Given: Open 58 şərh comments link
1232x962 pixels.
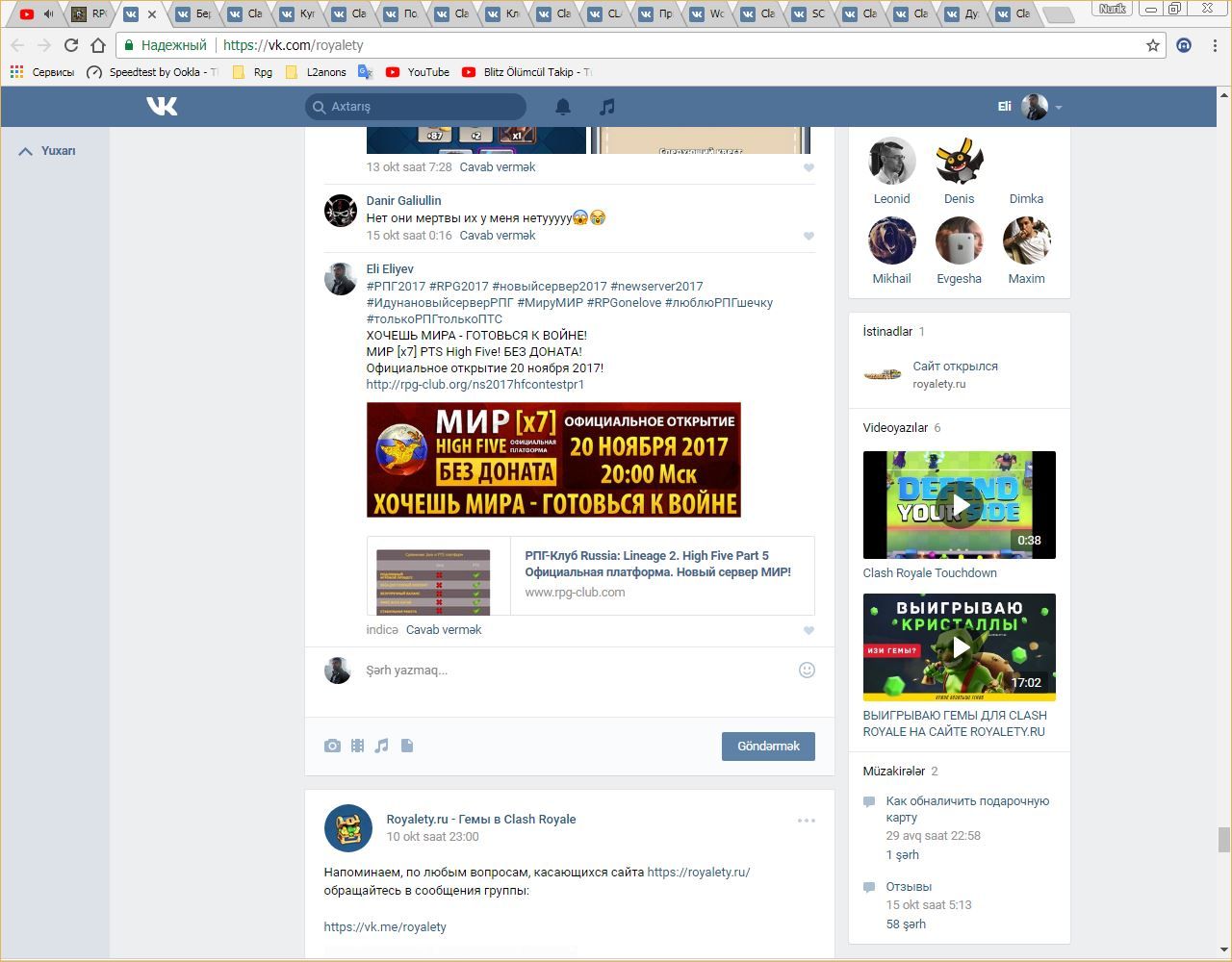Looking at the screenshot, I should [x=906, y=924].
